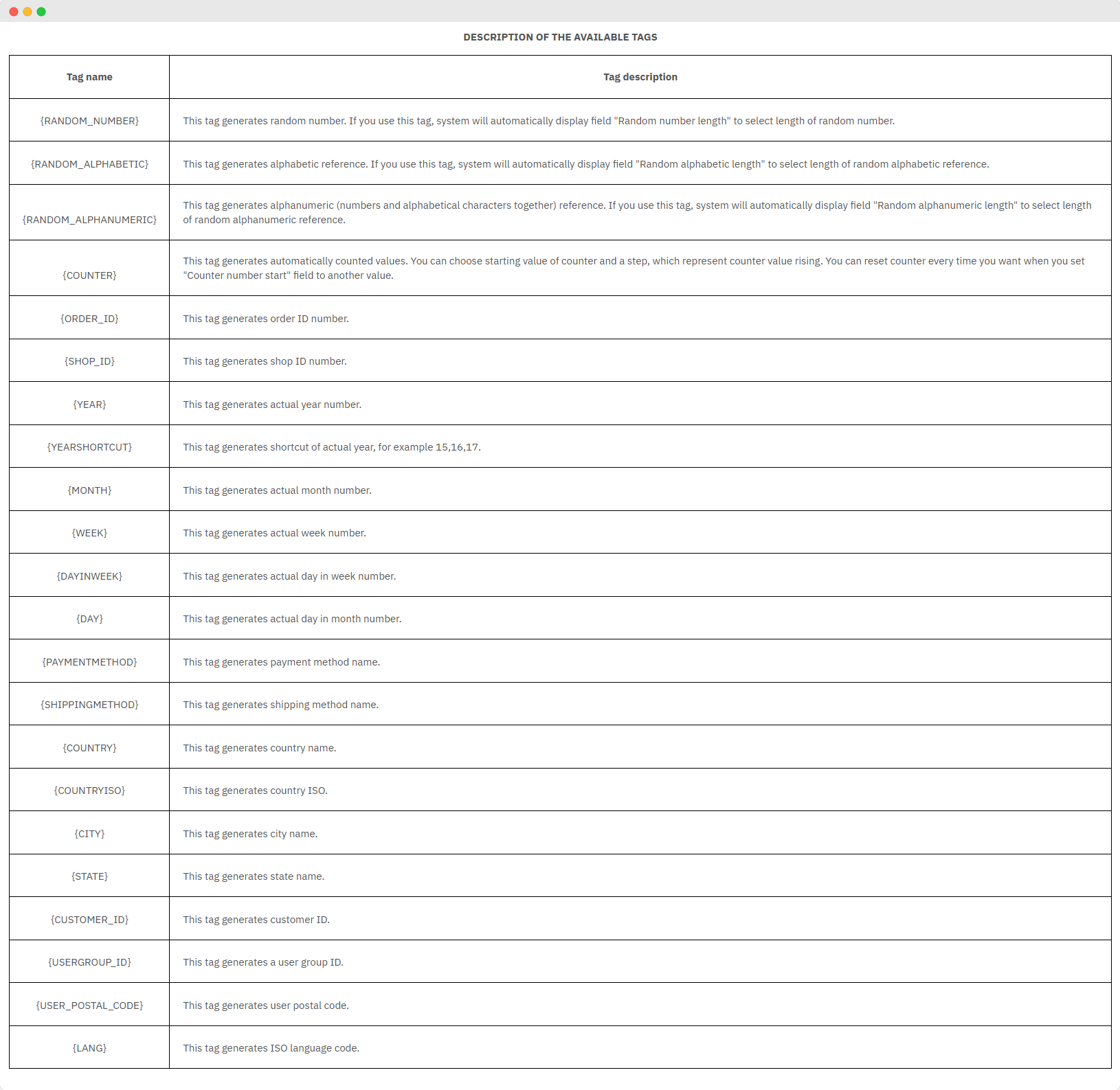
Task: Click the {COUNTRYISO} tag name
Action: click(89, 791)
